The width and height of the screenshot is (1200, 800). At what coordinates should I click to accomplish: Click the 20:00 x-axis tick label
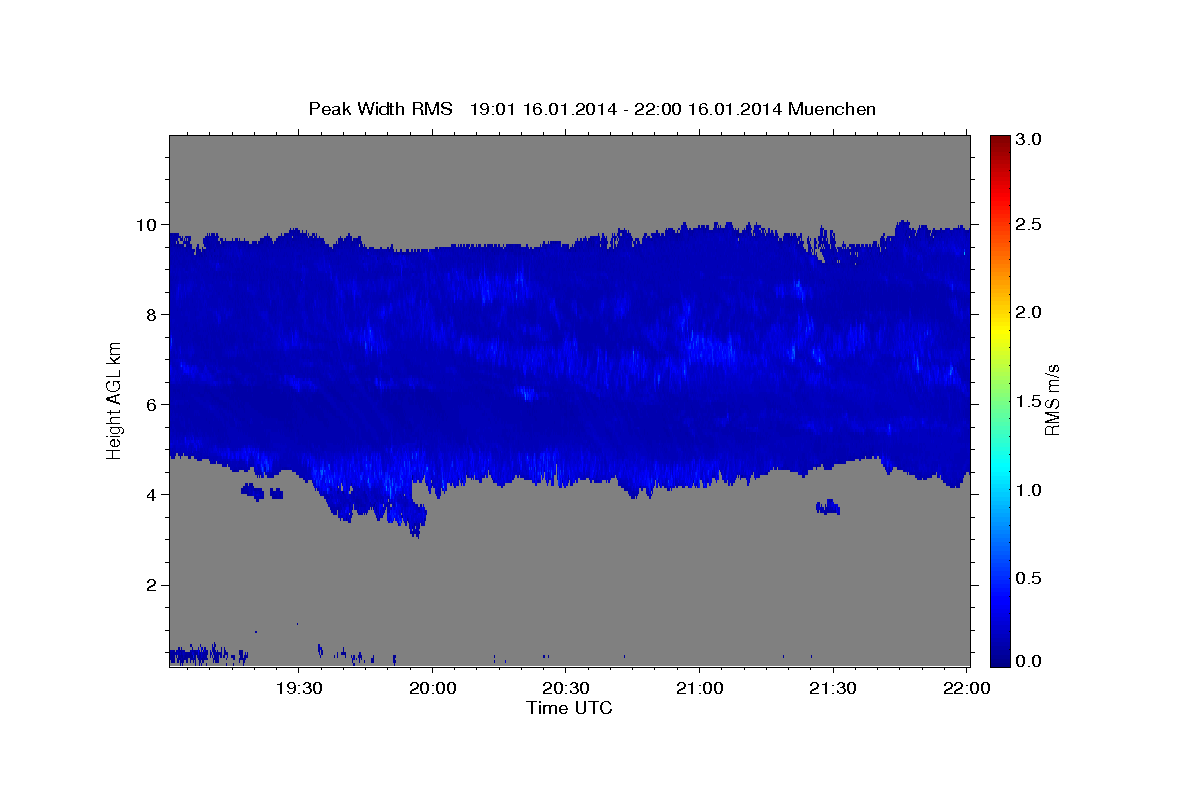(433, 688)
